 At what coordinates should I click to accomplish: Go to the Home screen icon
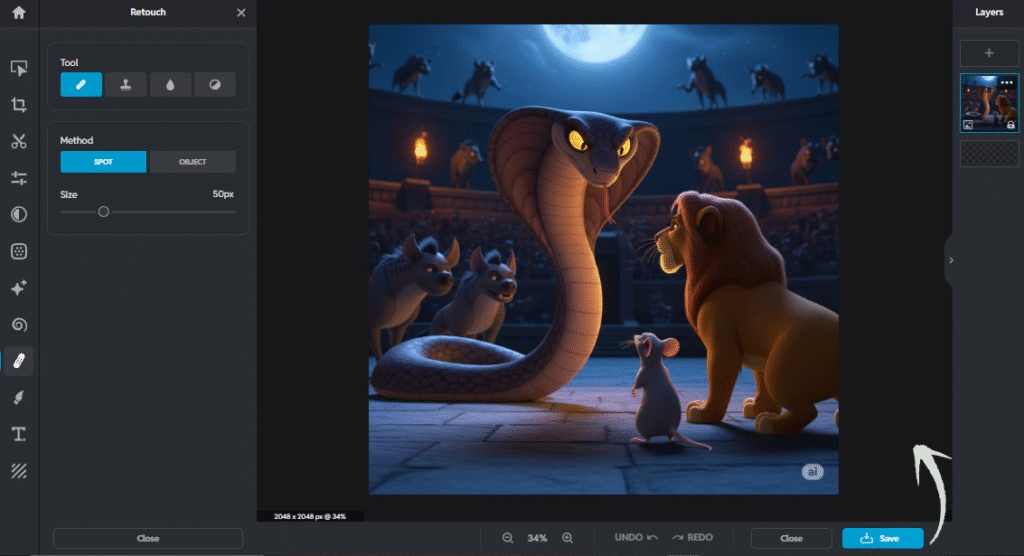(x=19, y=12)
